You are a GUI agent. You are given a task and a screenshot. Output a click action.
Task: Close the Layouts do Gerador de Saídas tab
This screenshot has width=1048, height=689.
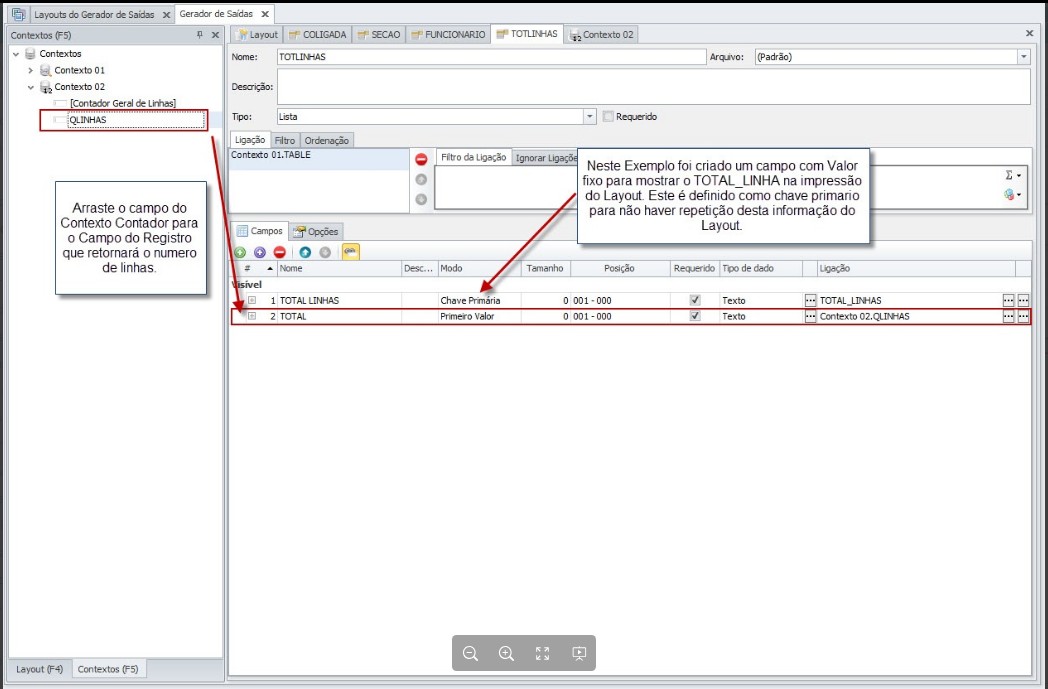click(x=166, y=14)
